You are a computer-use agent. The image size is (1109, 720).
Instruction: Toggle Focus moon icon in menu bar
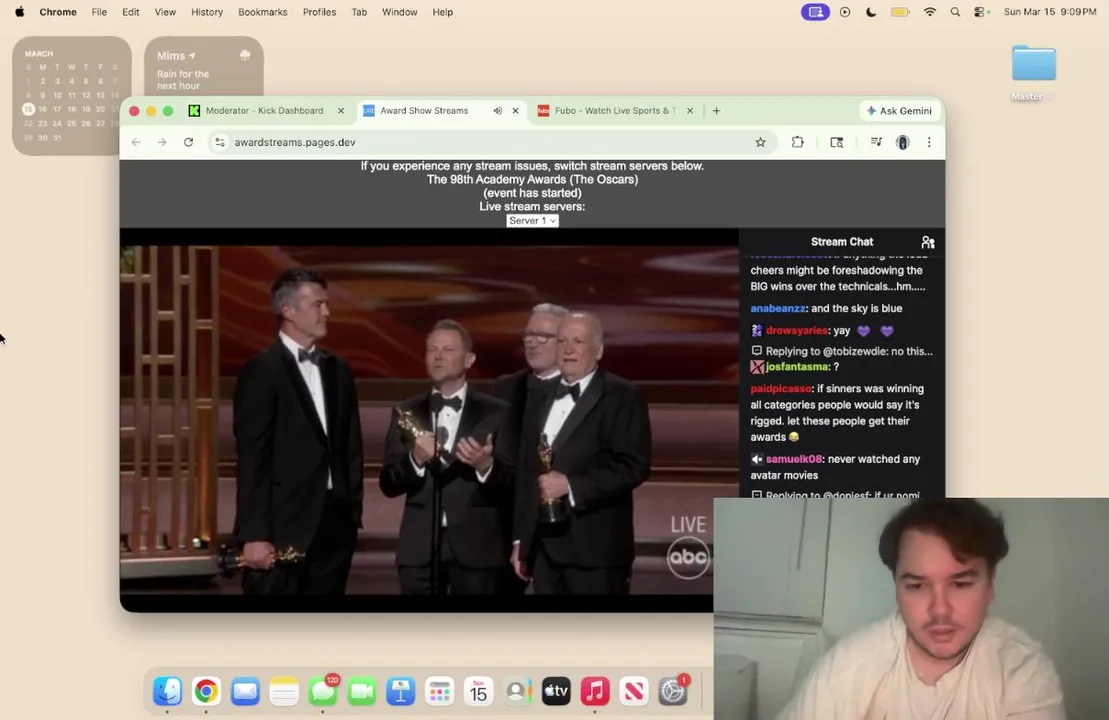pyautogui.click(x=871, y=12)
